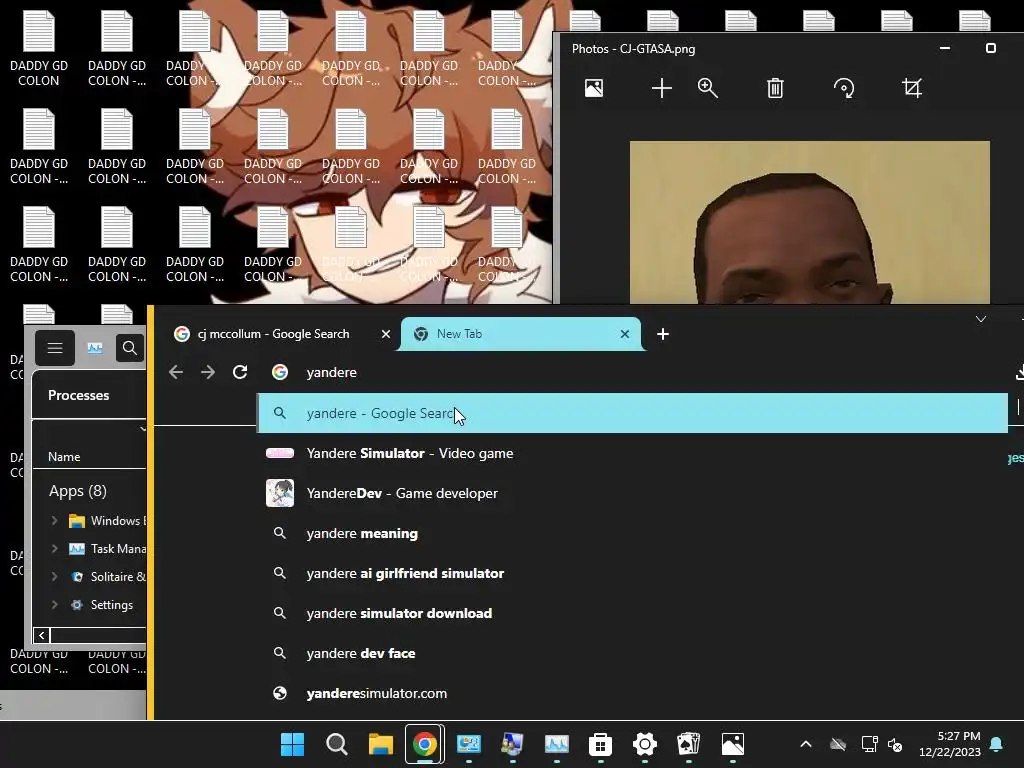Open the notification bell

(997, 744)
